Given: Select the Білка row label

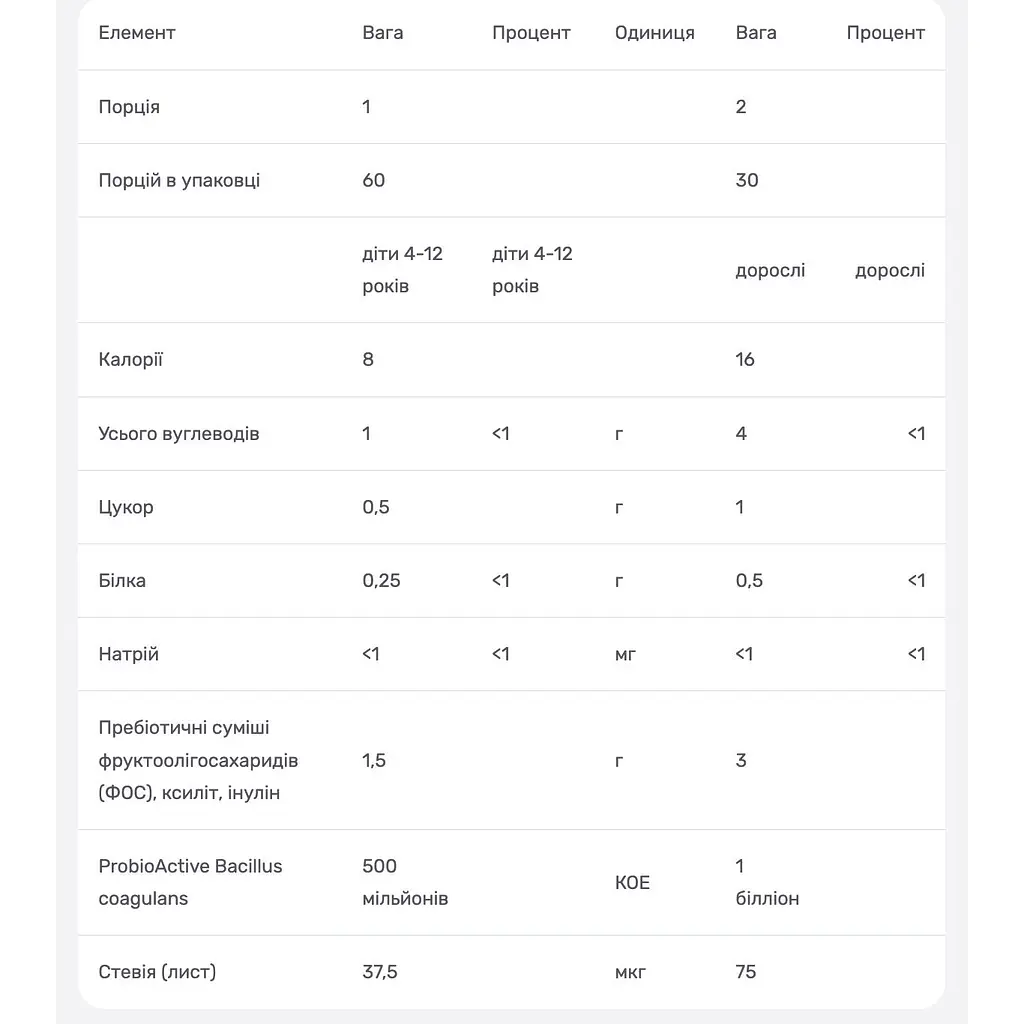Looking at the screenshot, I should tap(121, 581).
